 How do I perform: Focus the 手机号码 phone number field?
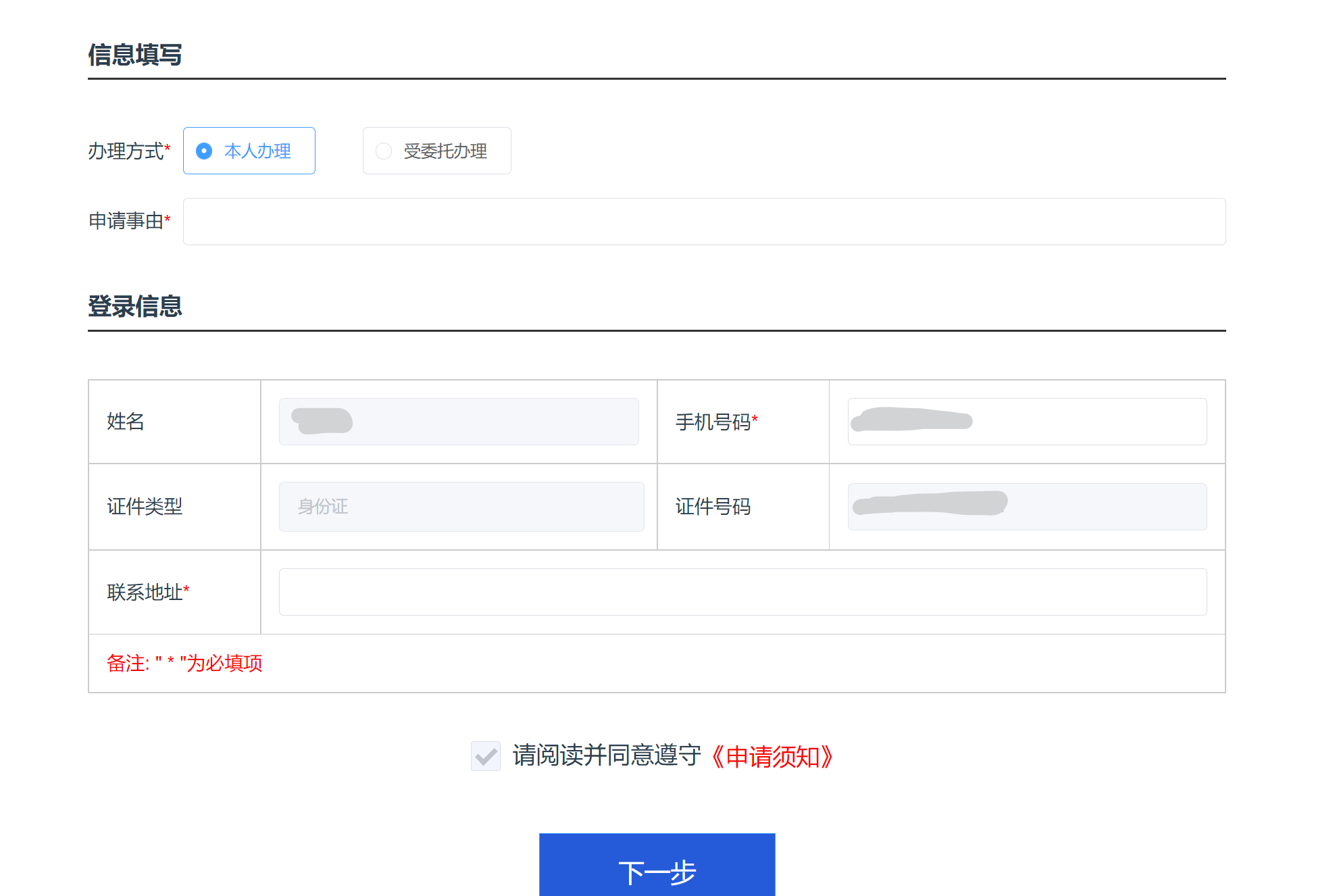(x=1026, y=422)
